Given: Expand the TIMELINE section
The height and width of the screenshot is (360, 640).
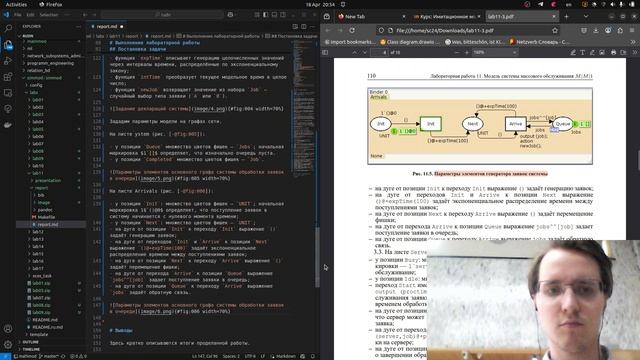Looking at the screenshot, I should point(31,349).
